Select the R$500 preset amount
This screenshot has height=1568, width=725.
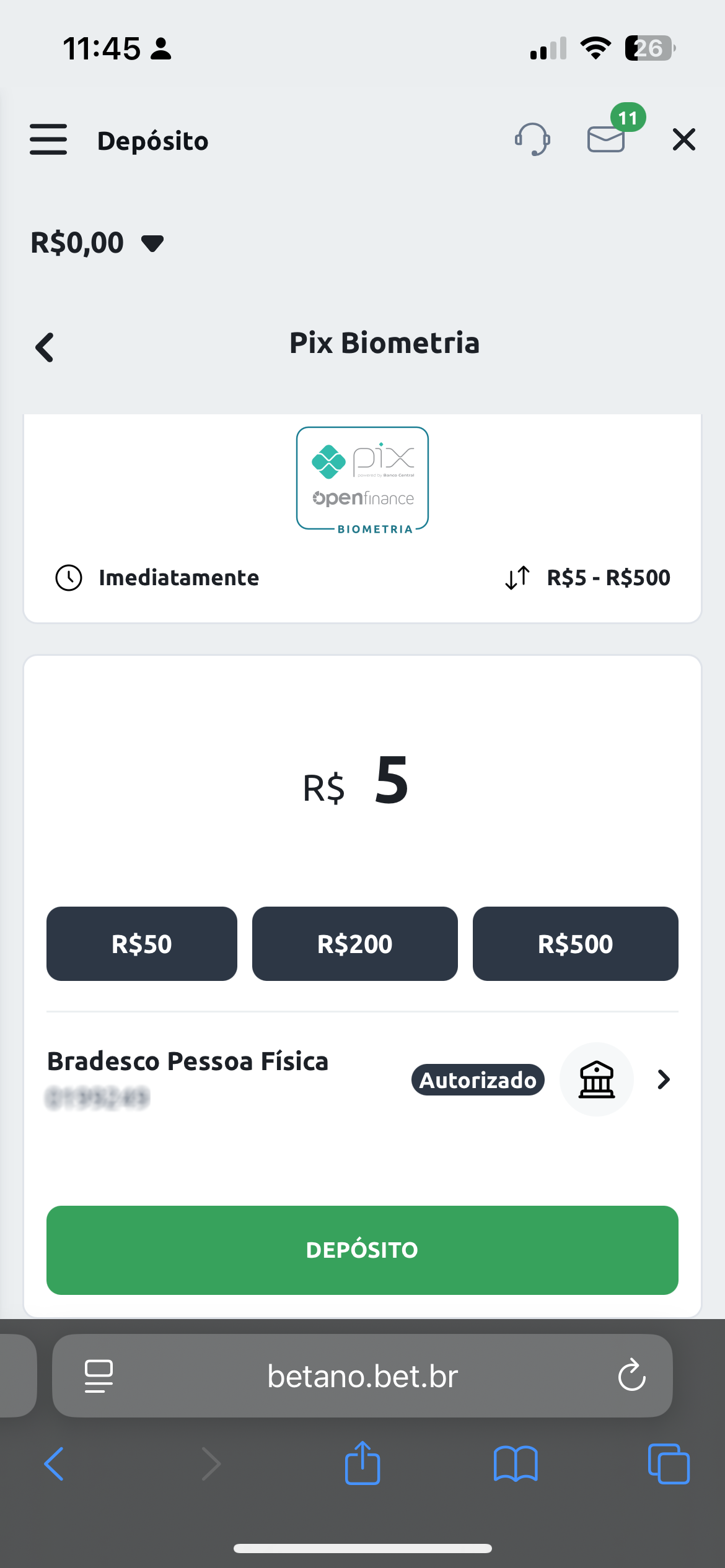(576, 944)
